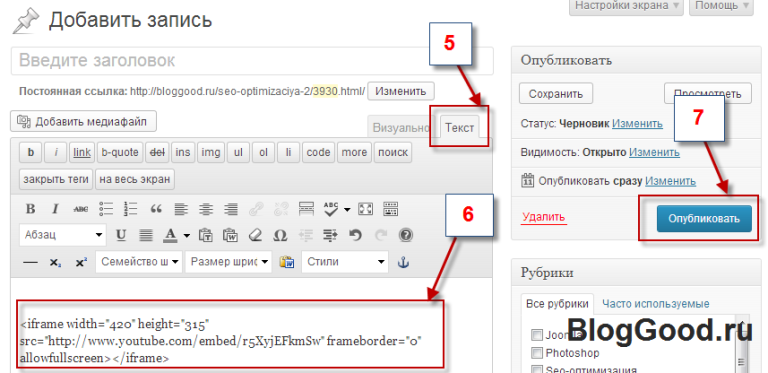
Task: Click the blue Опубликовать button
Action: tap(704, 218)
